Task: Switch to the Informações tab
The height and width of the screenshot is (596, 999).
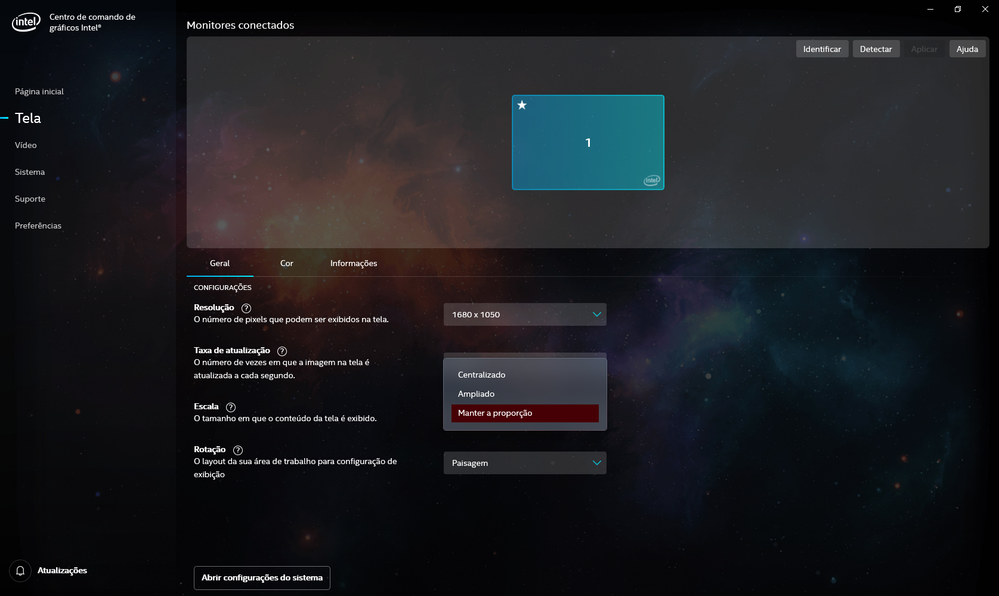Action: click(354, 263)
